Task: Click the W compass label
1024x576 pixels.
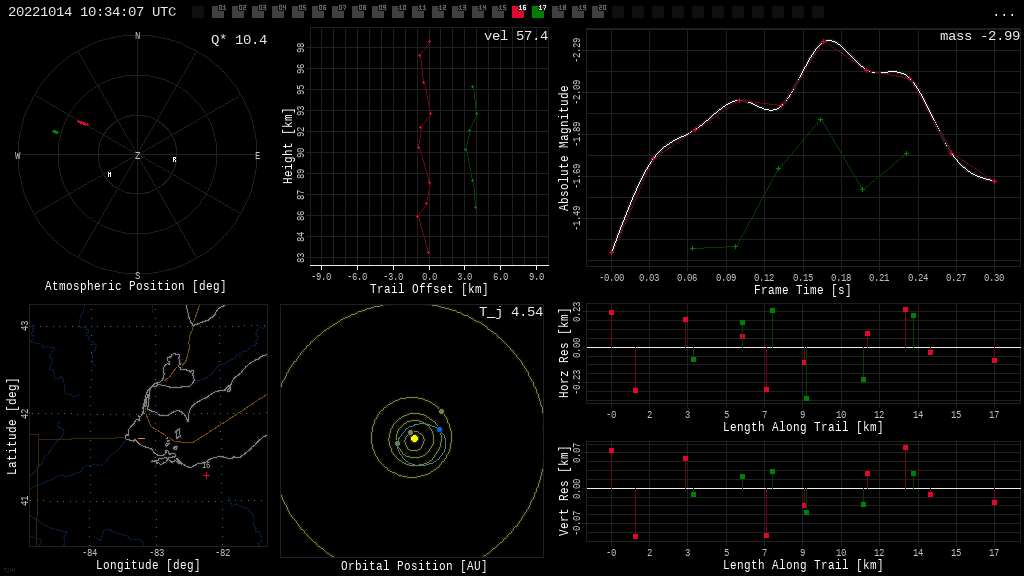Action: click(x=18, y=155)
